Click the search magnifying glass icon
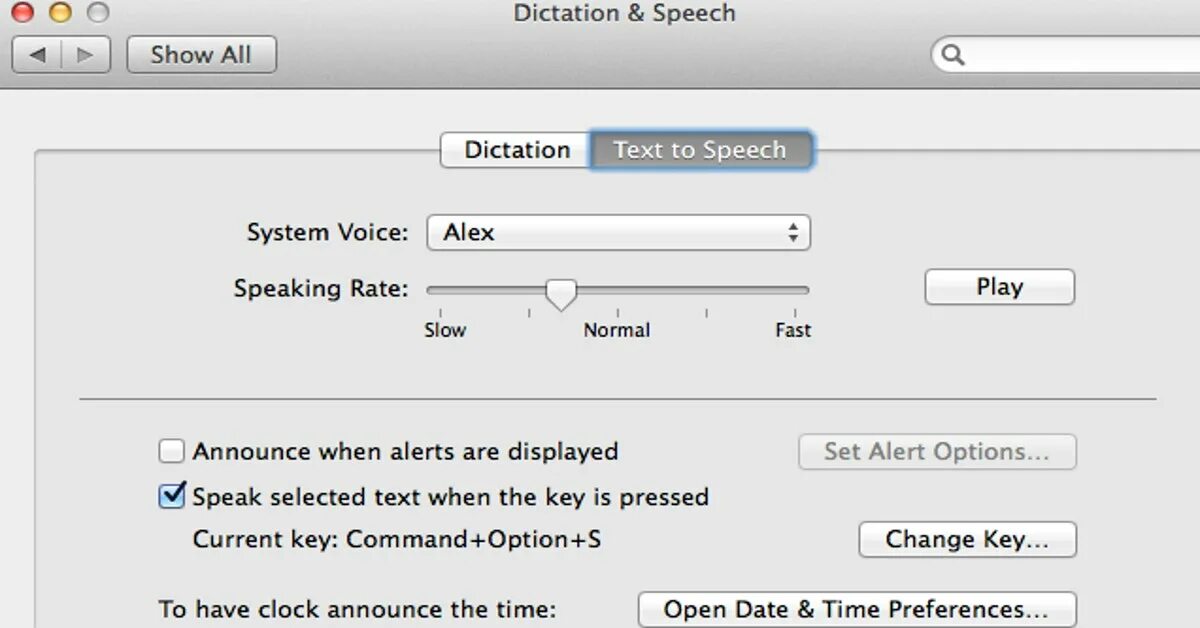This screenshot has width=1200, height=628. click(953, 55)
